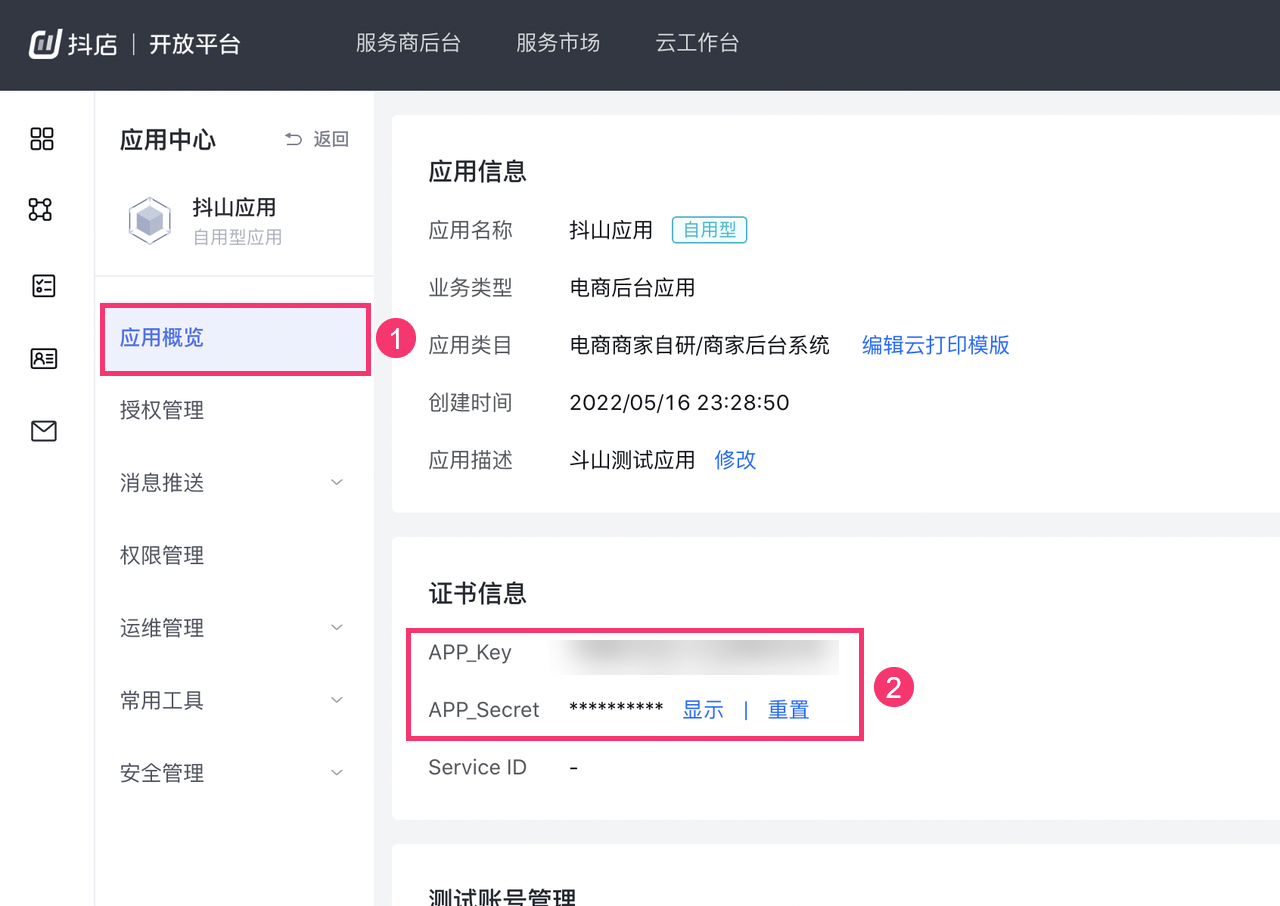
Task: Click the 应用类目 field label
Action: pyautogui.click(x=470, y=345)
